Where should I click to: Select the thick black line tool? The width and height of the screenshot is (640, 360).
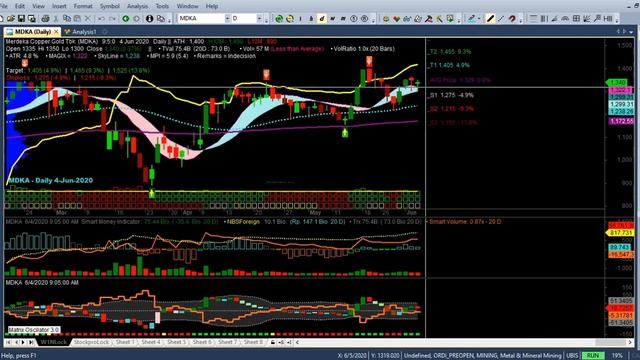490,18
